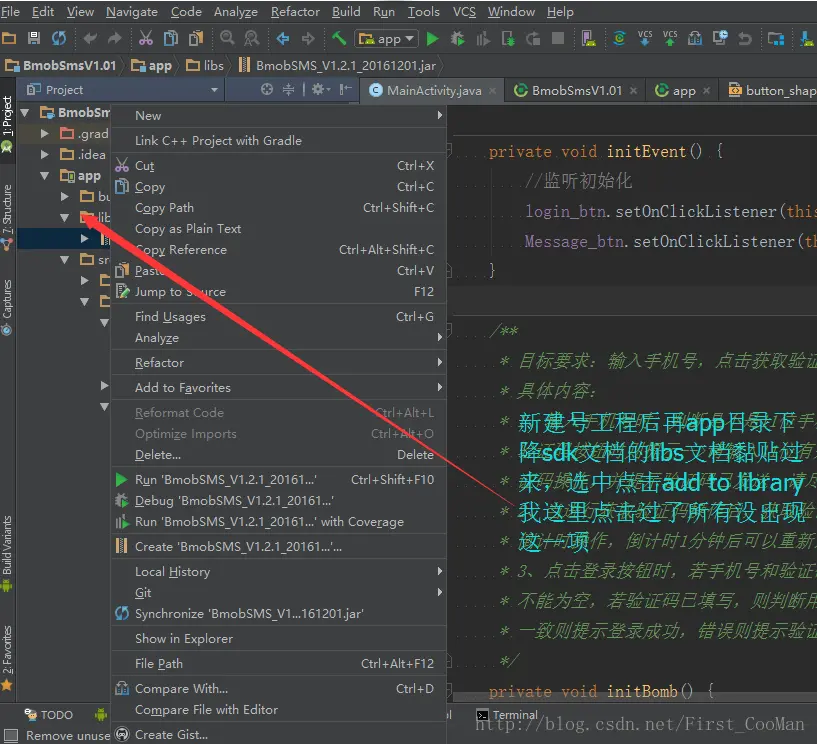Viewport: 817px width, 744px height.
Task: Click the Synchronize refresh icon in toolbar
Action: [59, 39]
